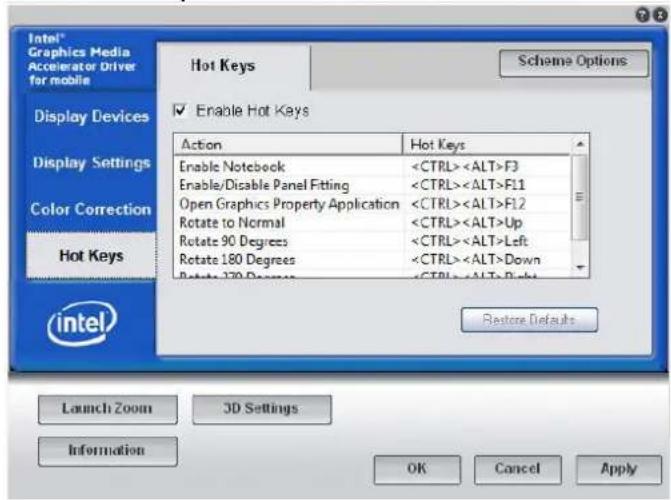Click the Hot Keys column header
The image size is (671, 500).
[x=487, y=144]
